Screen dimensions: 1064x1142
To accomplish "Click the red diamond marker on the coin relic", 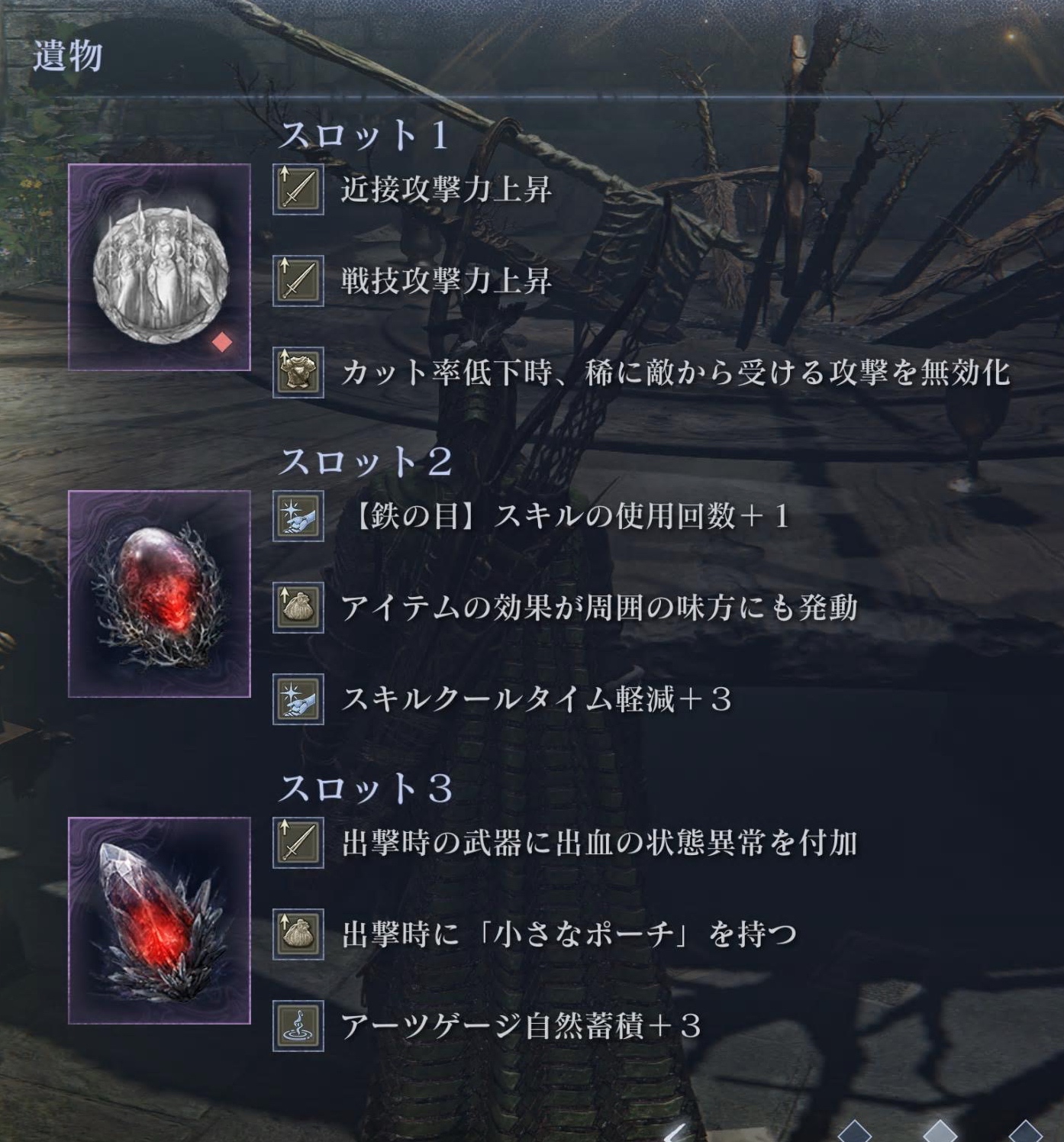I will point(222,342).
